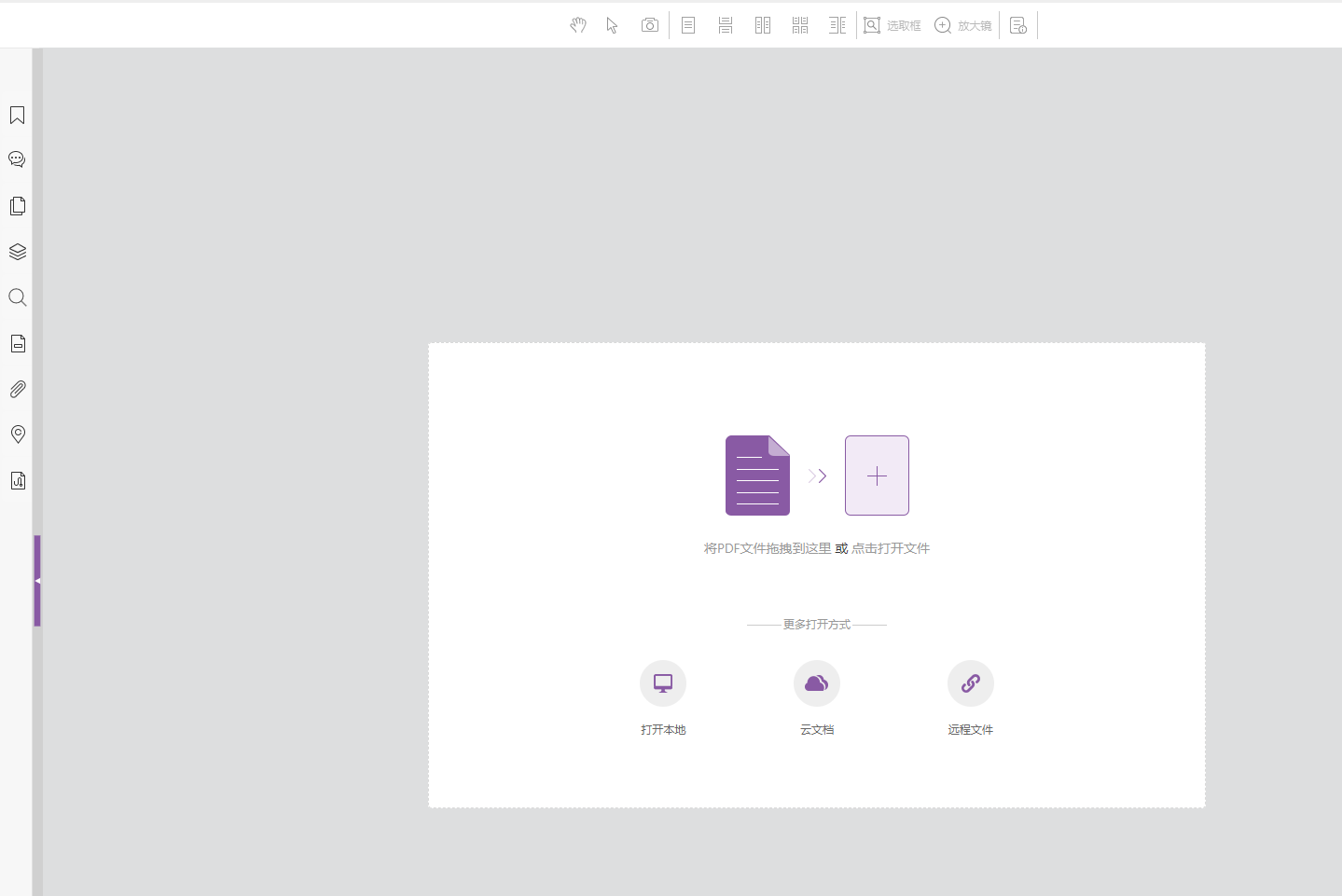Open the Bookmarks panel
1342x896 pixels.
[x=17, y=115]
